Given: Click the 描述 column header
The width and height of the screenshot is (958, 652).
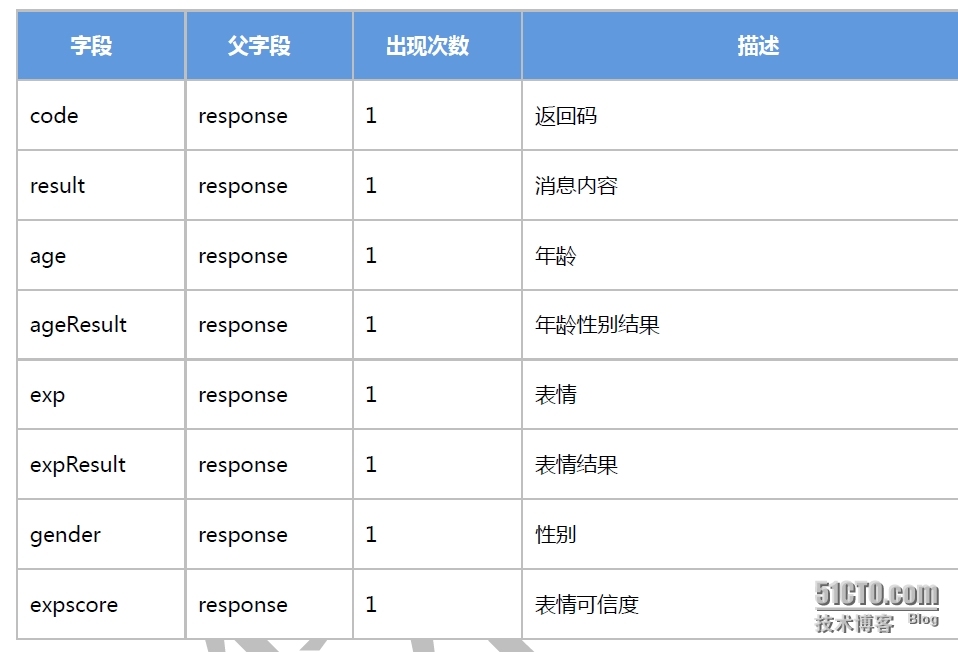Looking at the screenshot, I should [740, 45].
